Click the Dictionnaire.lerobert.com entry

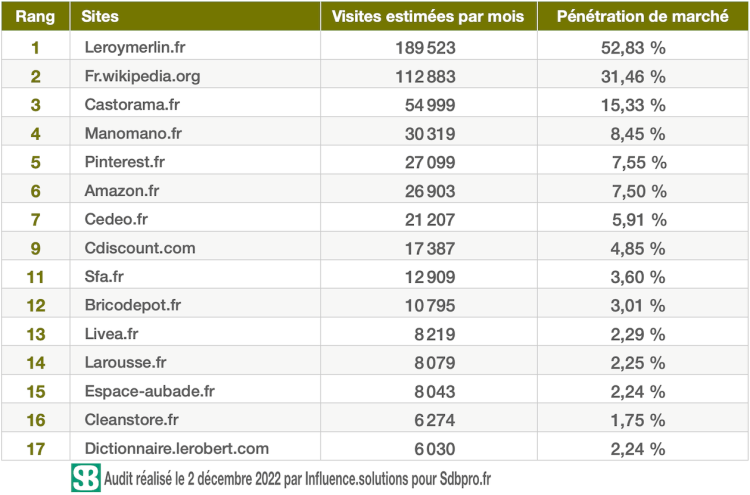177,449
